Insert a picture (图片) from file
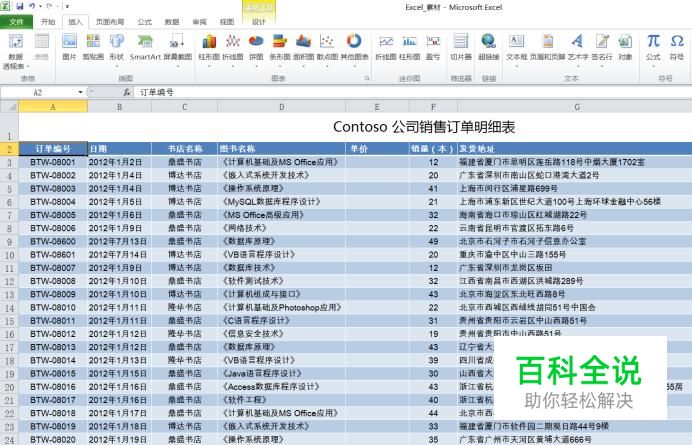The image size is (692, 445). (69, 47)
